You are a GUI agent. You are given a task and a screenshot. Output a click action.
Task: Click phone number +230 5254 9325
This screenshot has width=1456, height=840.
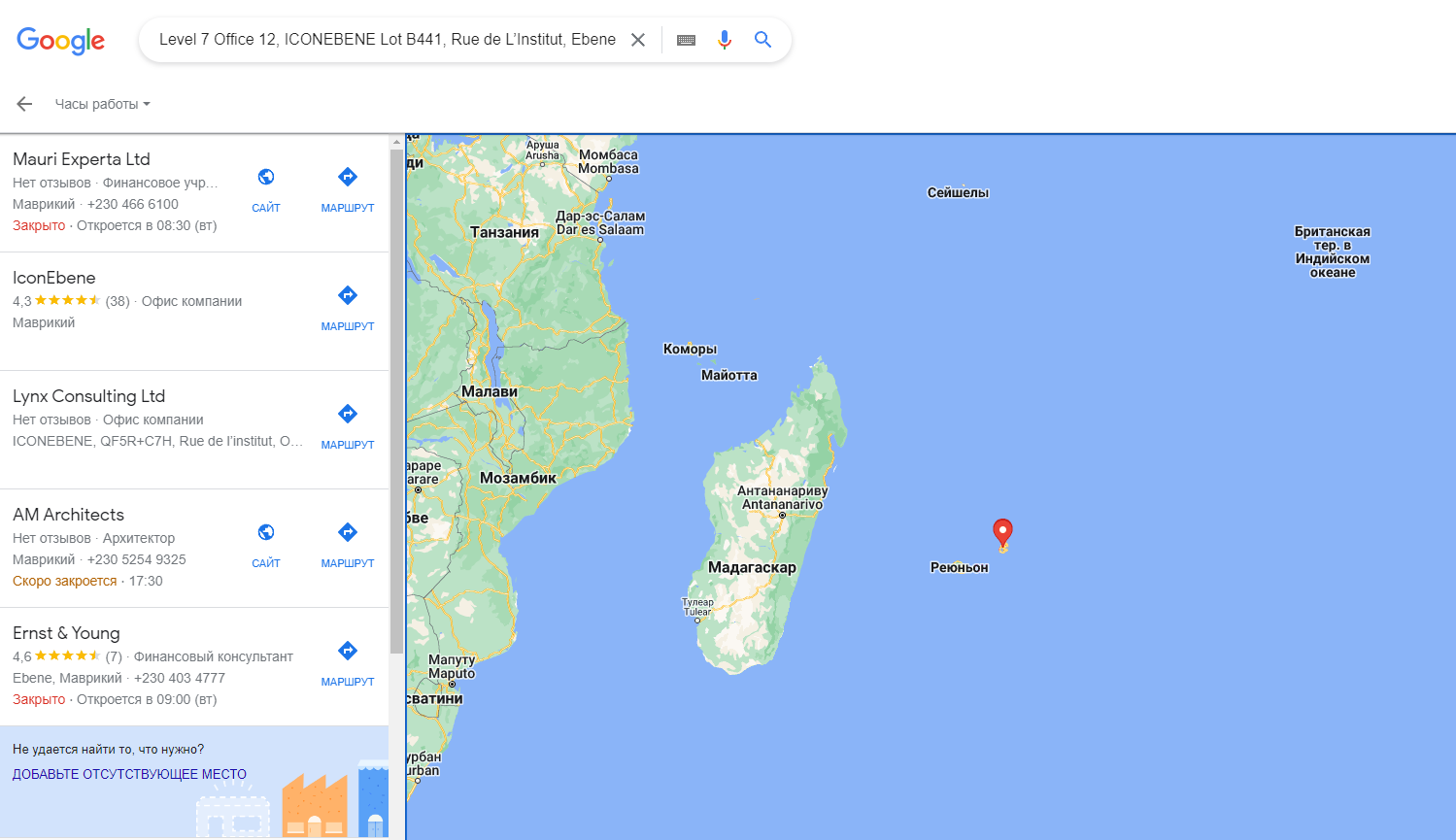tap(137, 559)
